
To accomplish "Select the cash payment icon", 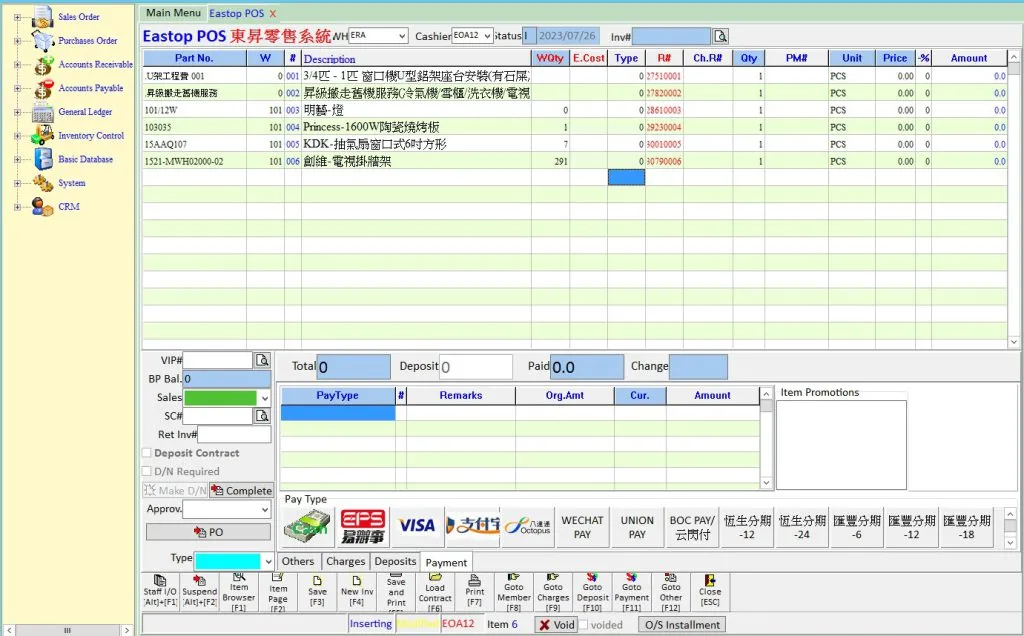I will pyautogui.click(x=306, y=526).
